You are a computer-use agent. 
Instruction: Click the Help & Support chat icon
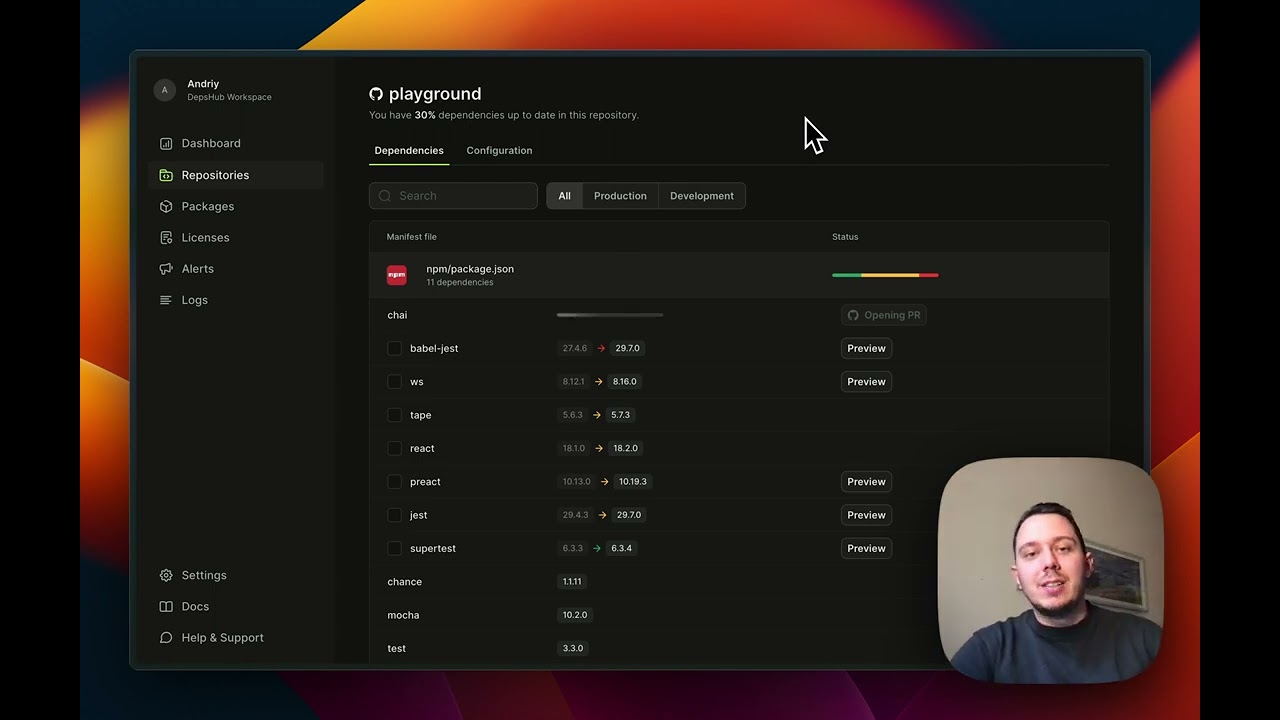(166, 637)
